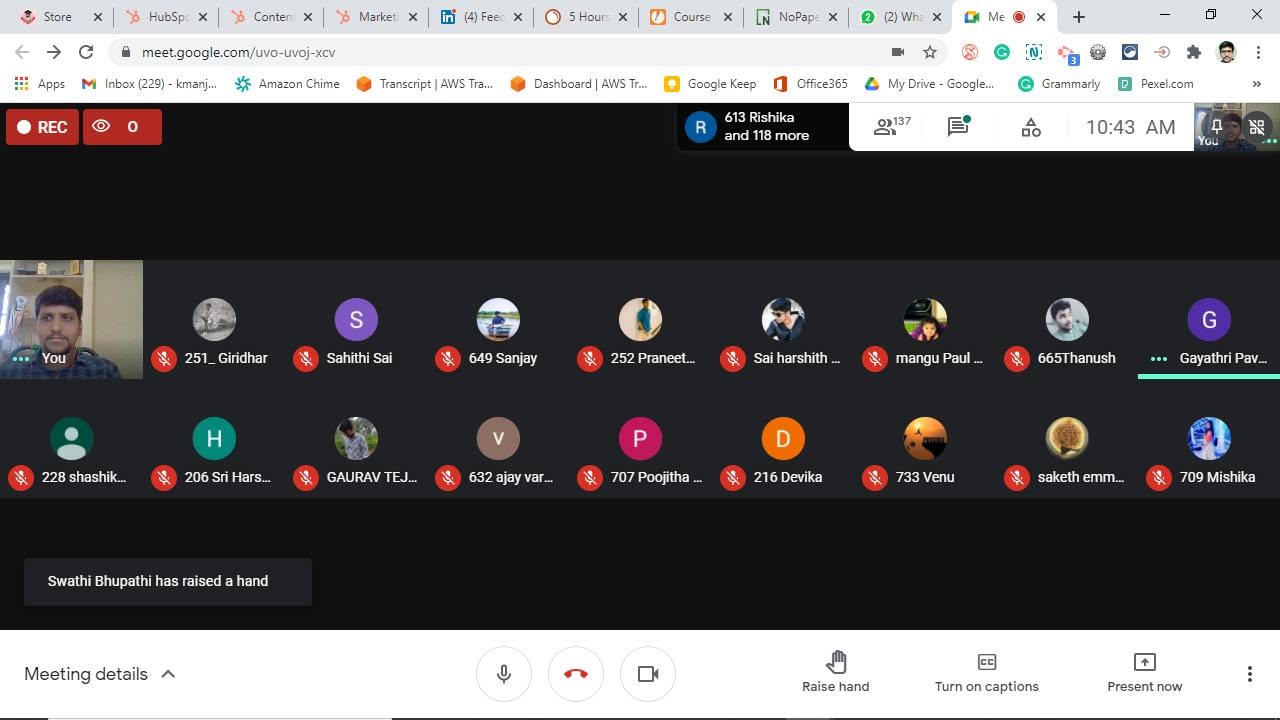Switch to the Course tab
Screen dimensions: 1280x720
[x=692, y=17]
